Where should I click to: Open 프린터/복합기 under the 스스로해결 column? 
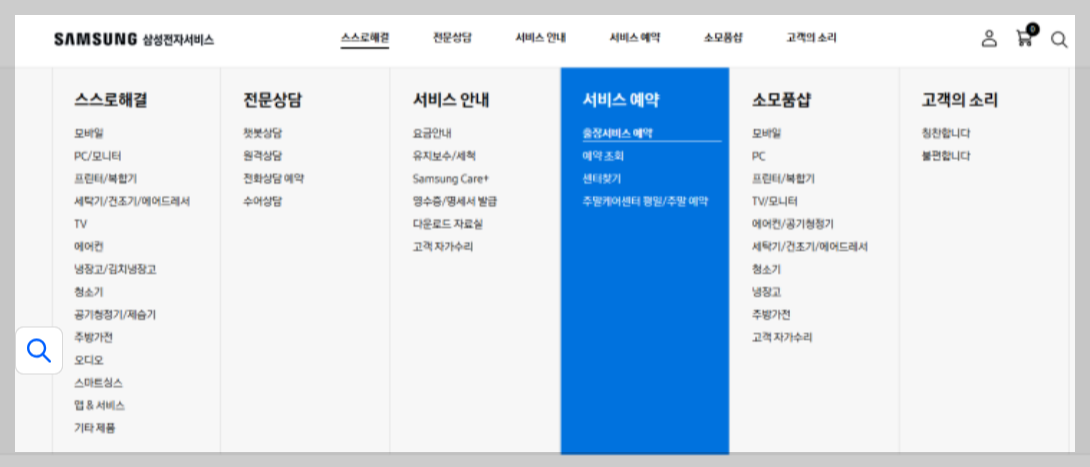(x=106, y=179)
